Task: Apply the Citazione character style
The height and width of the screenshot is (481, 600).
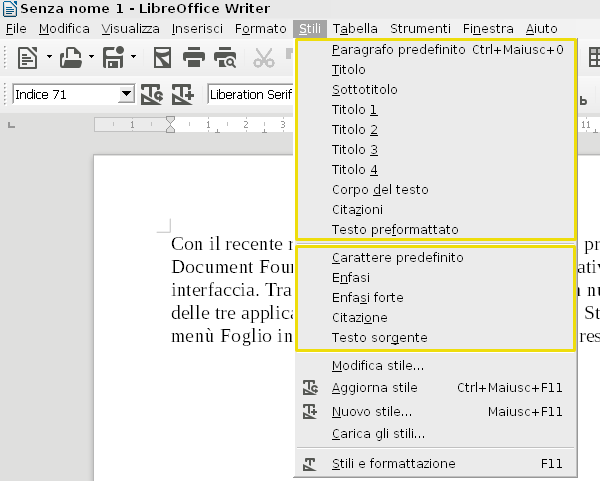Action: 435,318
